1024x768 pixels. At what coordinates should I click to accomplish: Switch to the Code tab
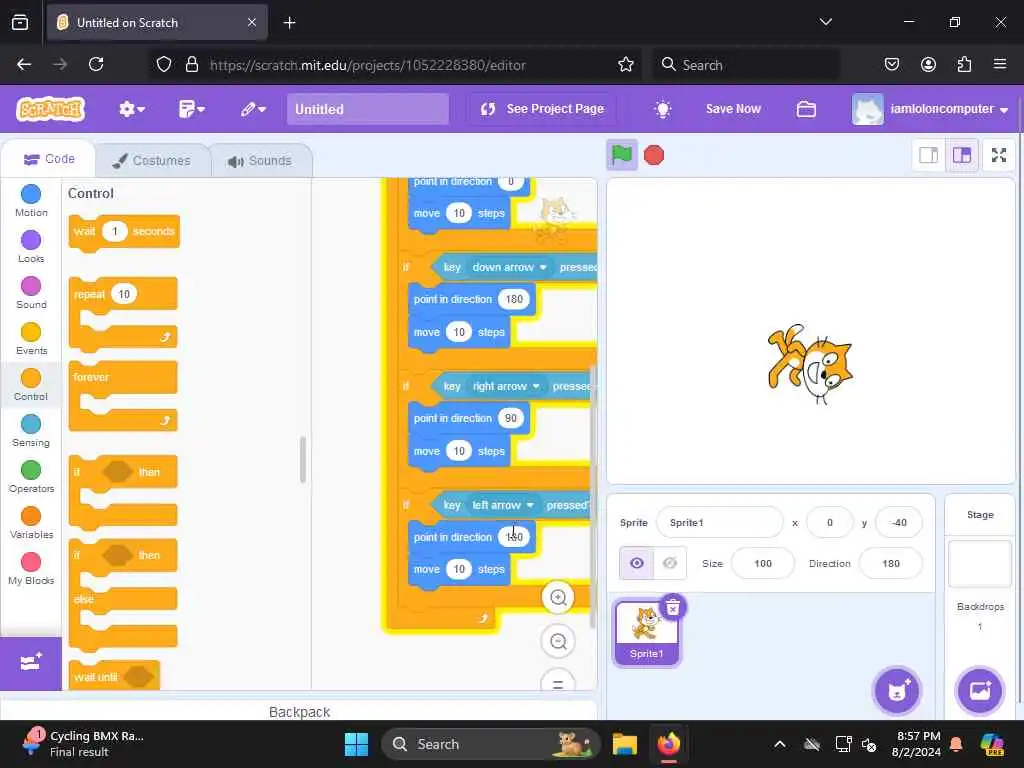coord(49,159)
